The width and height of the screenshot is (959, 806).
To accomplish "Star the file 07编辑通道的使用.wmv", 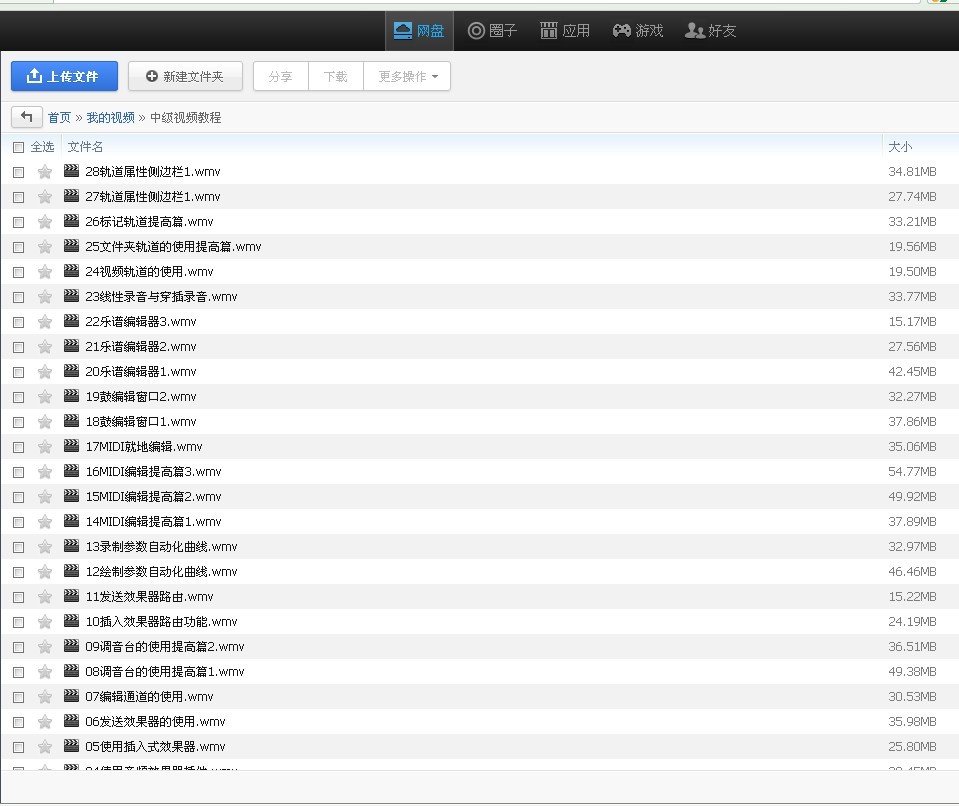I will click(45, 697).
